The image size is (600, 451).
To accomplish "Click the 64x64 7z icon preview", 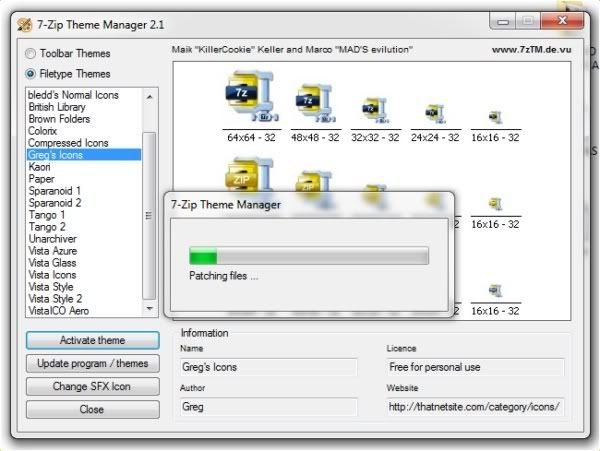I will point(251,97).
